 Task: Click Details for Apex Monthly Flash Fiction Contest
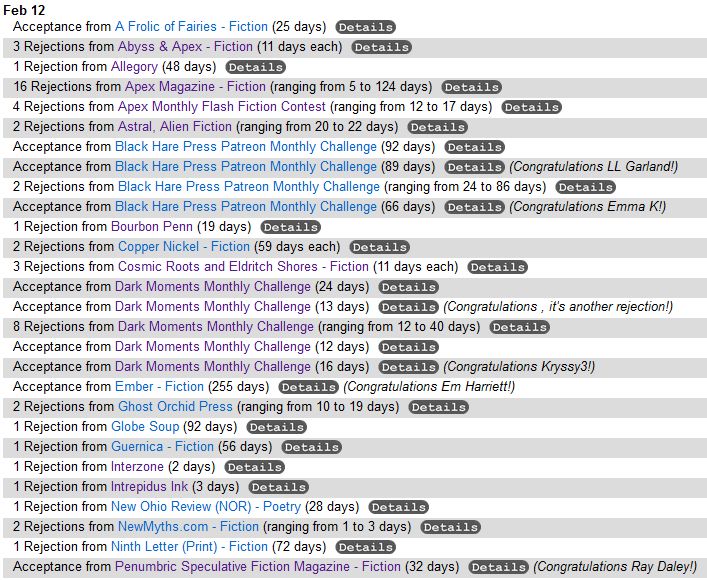point(531,107)
